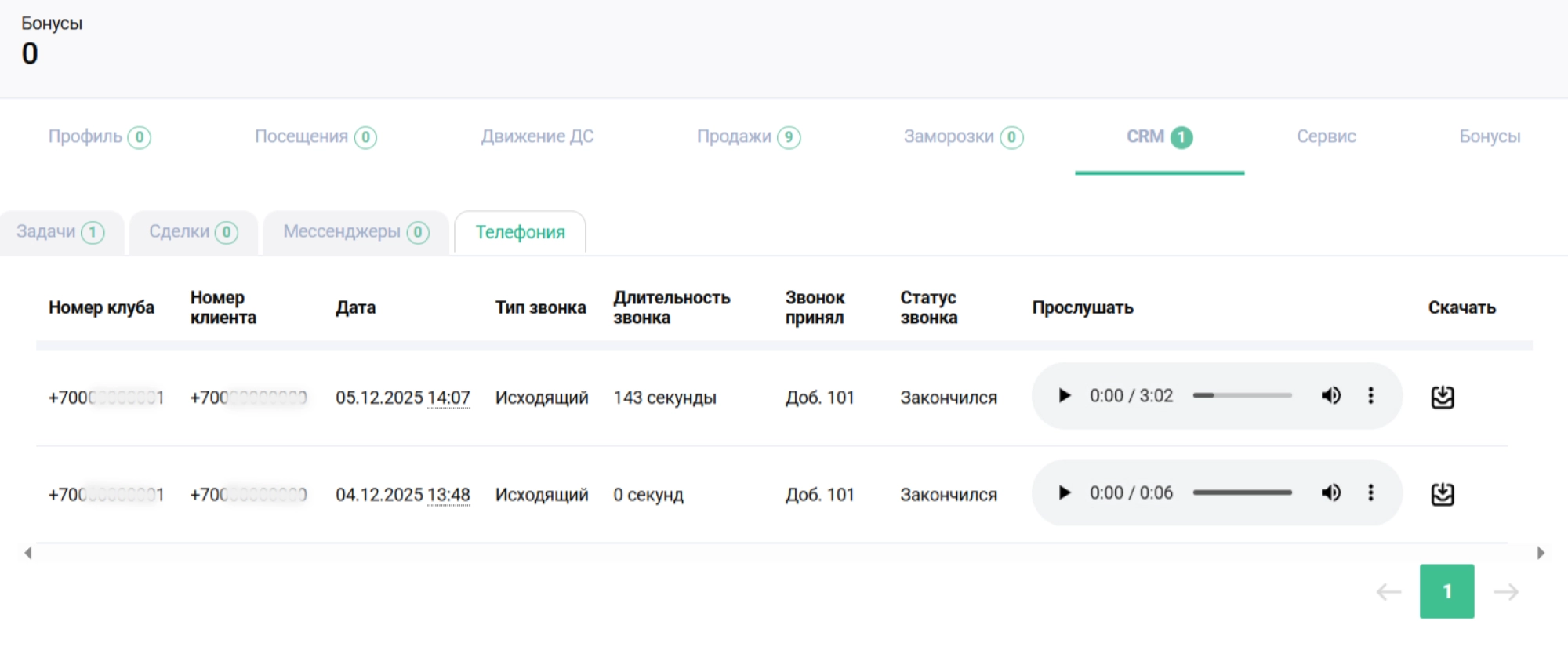Image resolution: width=1568 pixels, height=654 pixels.
Task: Click the Статус звонка column header
Action: pos(929,307)
